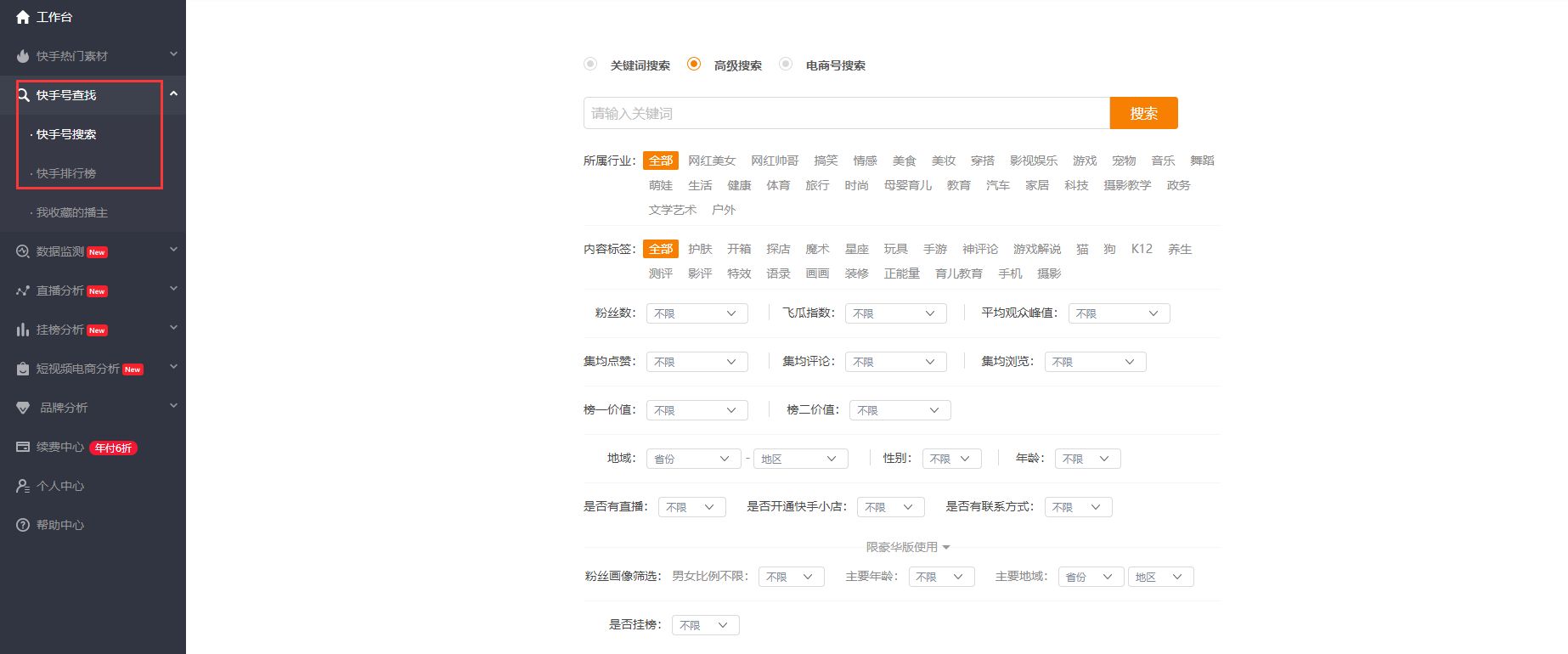Click the 帮助中心 question mark icon
Screen dimensions: 1568x654
[x=23, y=525]
